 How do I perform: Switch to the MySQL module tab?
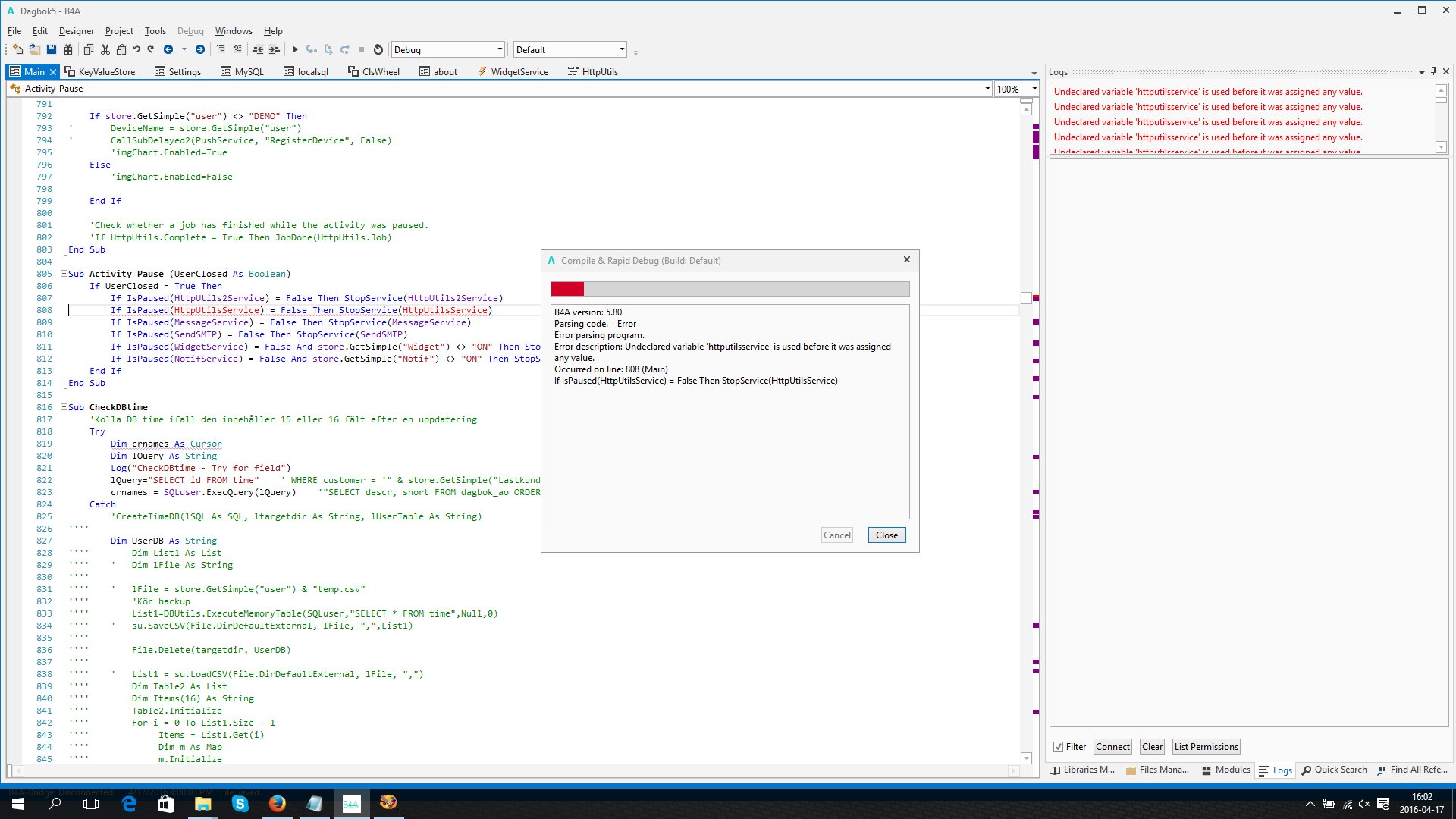(242, 72)
